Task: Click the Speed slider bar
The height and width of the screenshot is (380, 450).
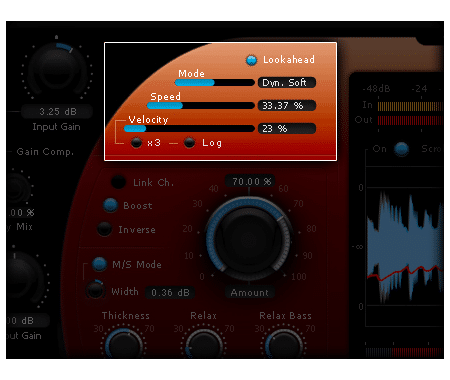Action: point(201,106)
